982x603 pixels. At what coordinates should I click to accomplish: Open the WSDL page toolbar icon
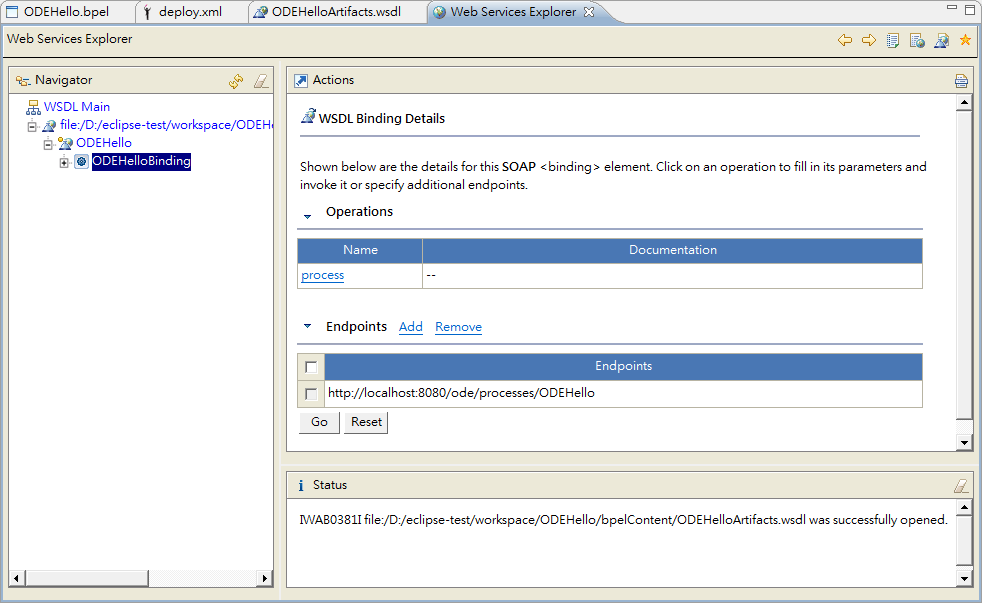(x=941, y=41)
